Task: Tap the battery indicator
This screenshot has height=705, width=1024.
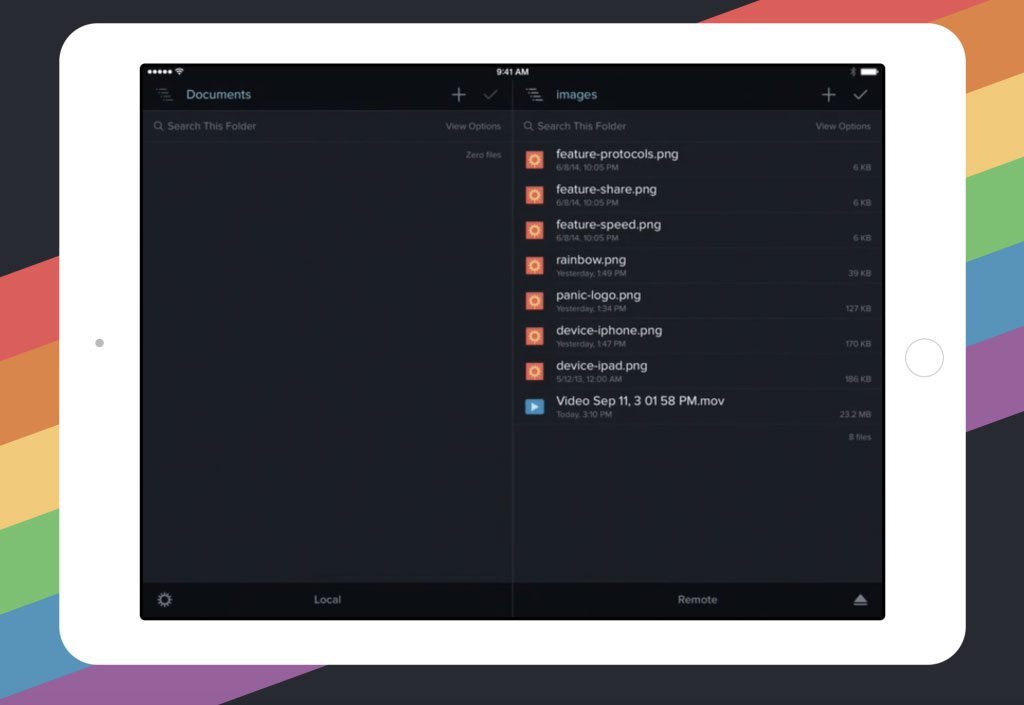Action: tap(869, 72)
